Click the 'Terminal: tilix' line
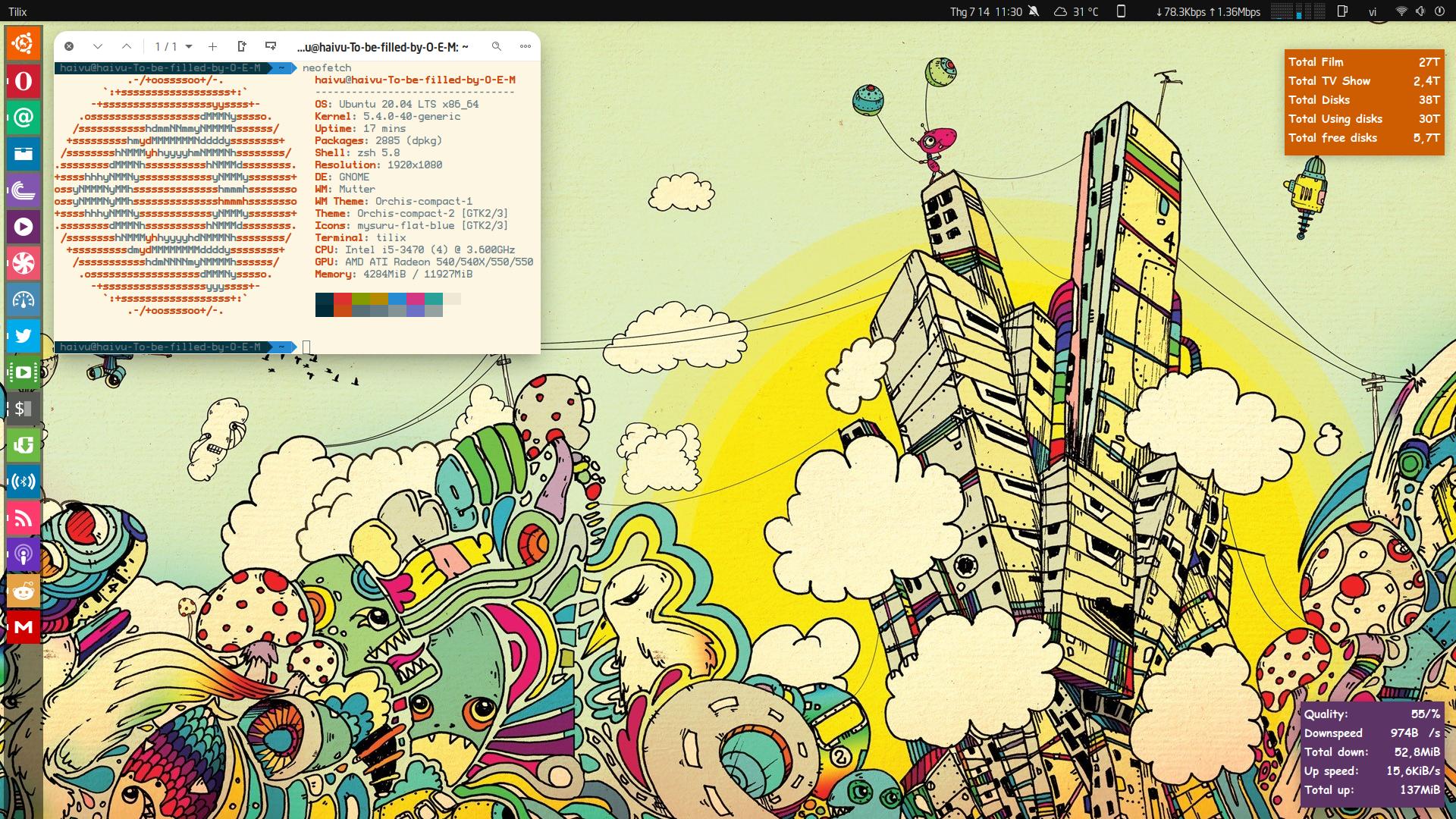Viewport: 1456px width, 819px height. (360, 237)
